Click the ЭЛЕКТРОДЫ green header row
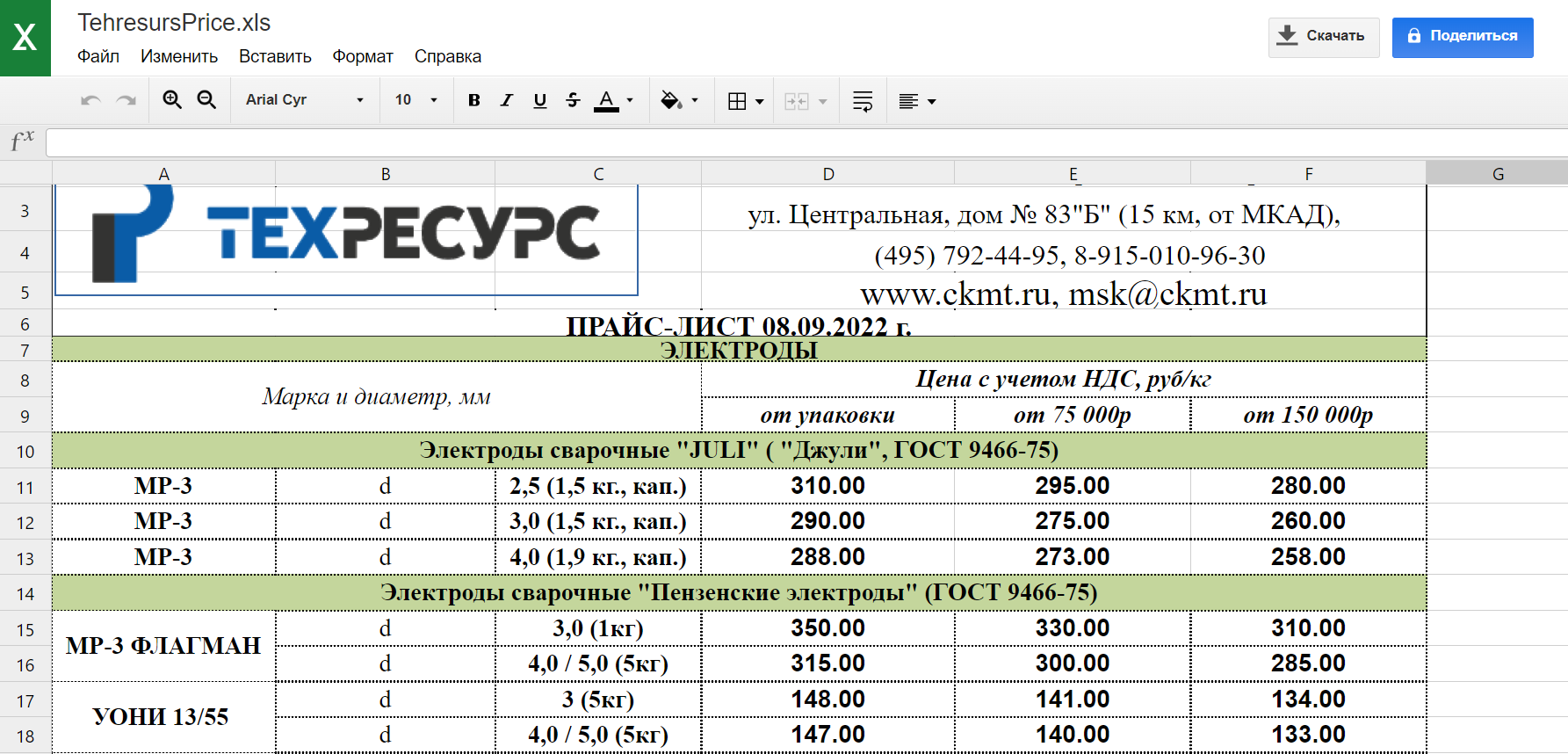 click(739, 349)
